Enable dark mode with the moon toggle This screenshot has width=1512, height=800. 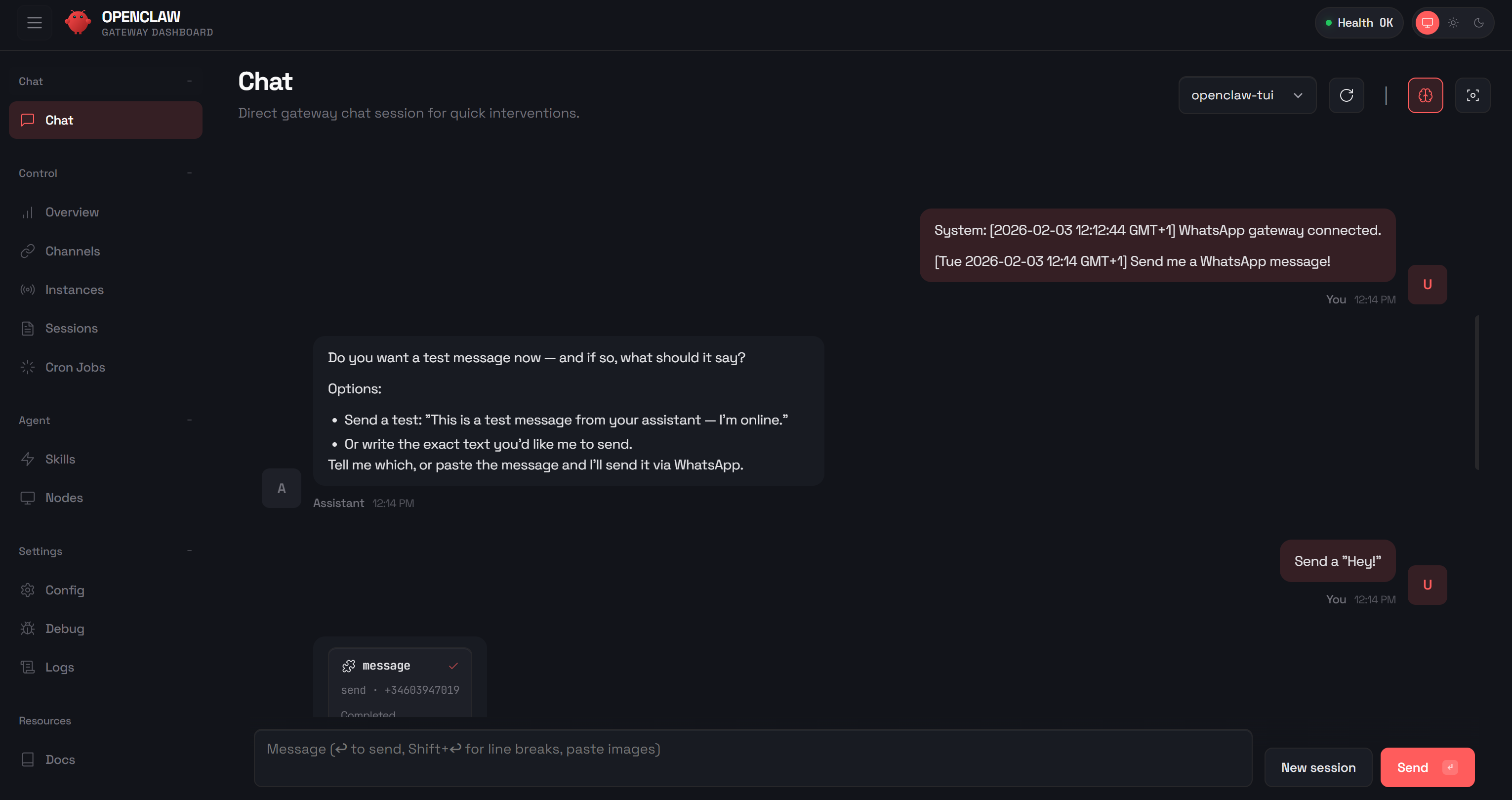[1480, 22]
